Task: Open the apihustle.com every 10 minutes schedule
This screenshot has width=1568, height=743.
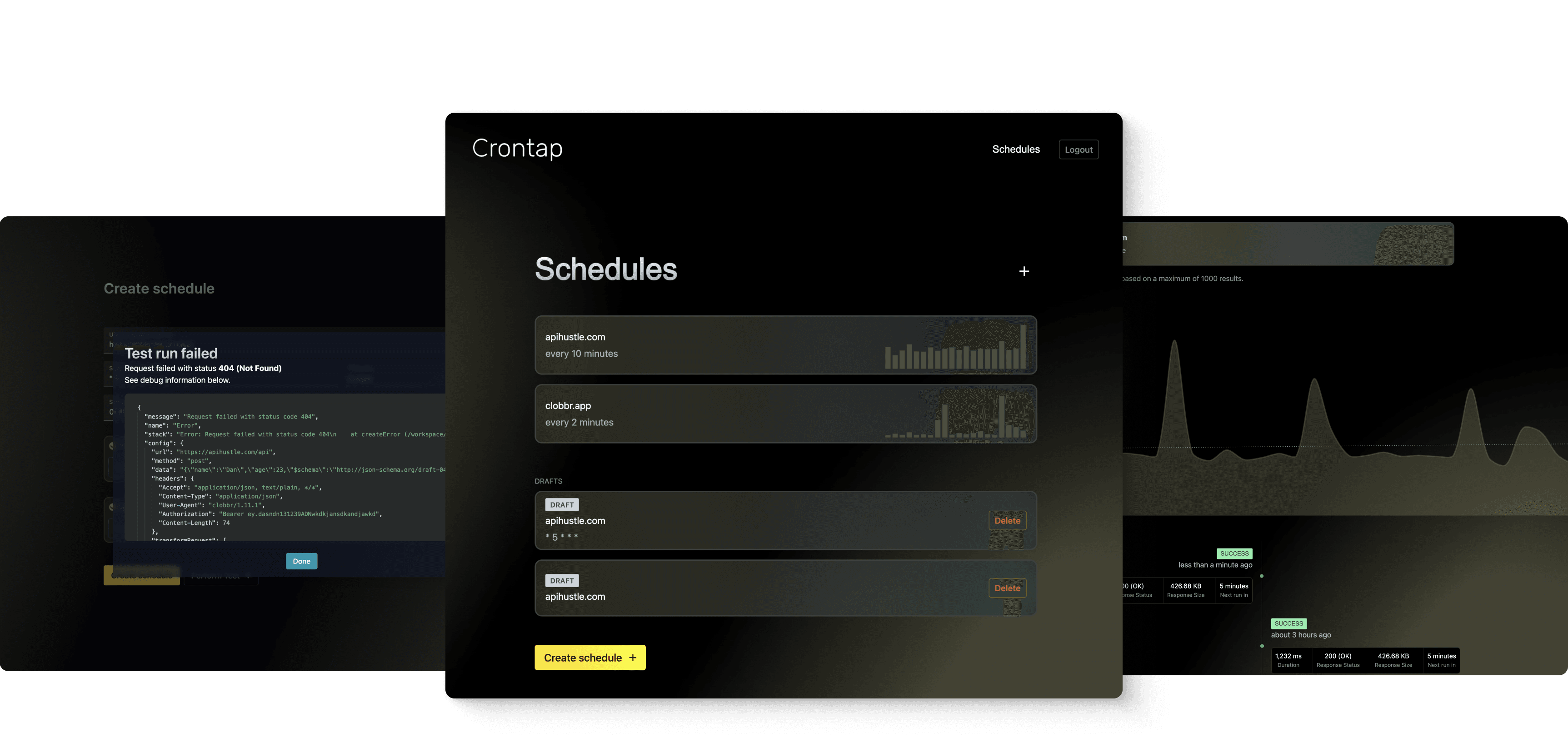Action: [785, 344]
